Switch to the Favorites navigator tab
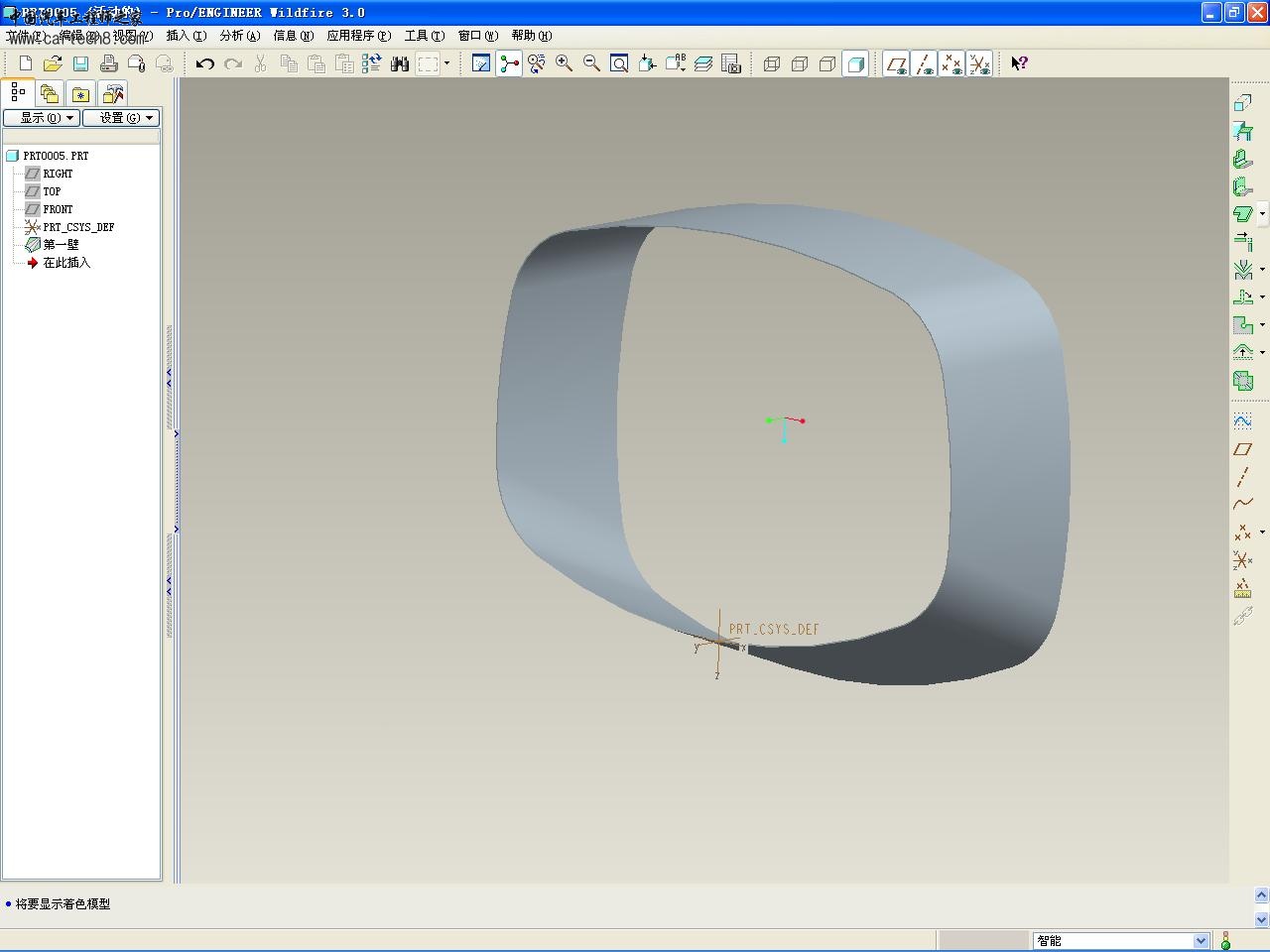1270x952 pixels. pos(81,94)
